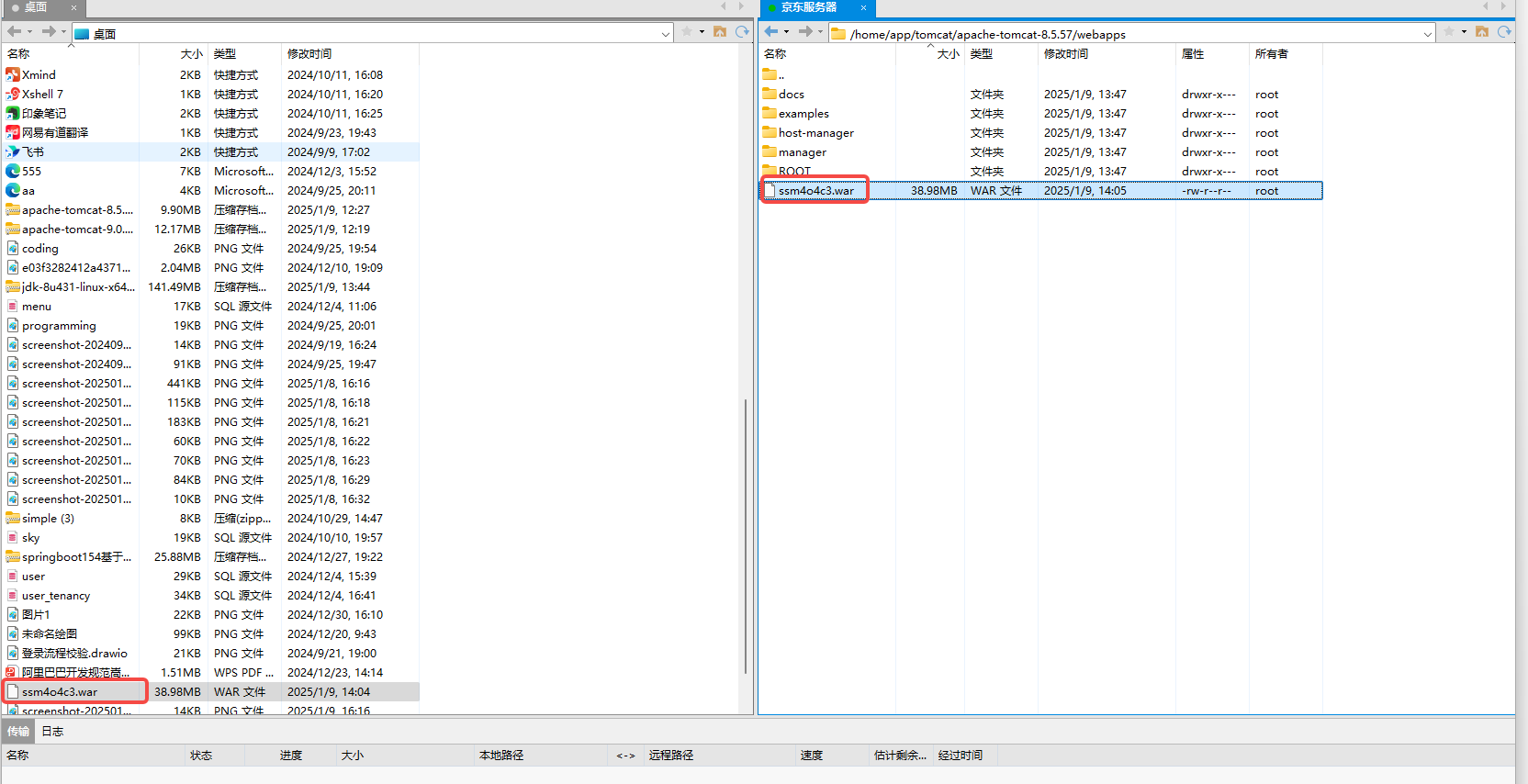Select remote ssm4o4c3.war file
1528x784 pixels.
click(x=815, y=191)
